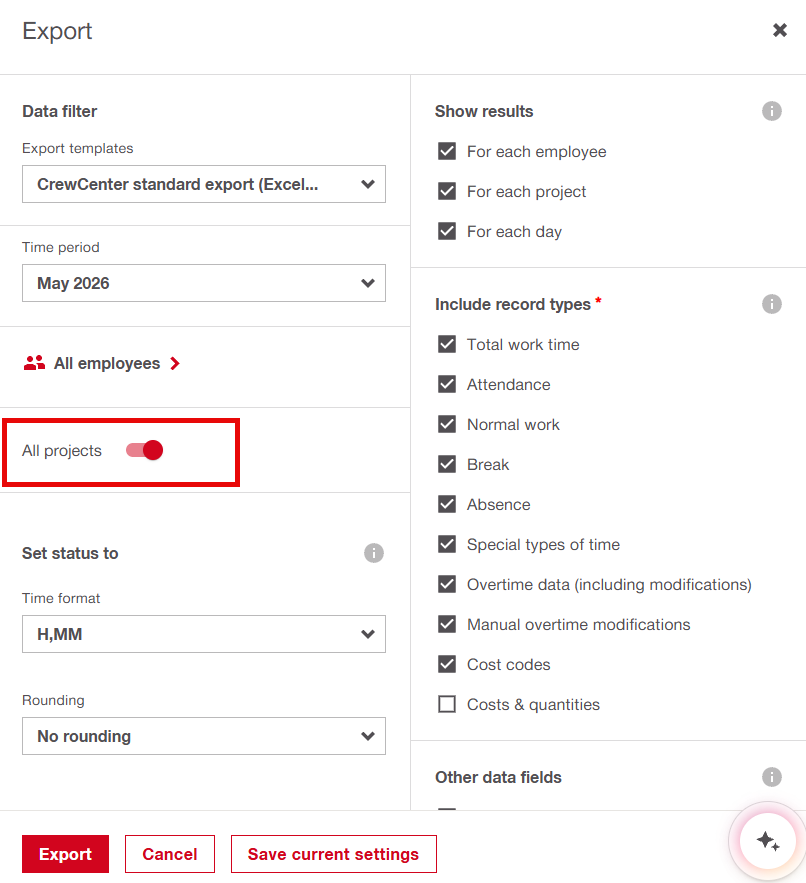Click the Include record types info icon
The width and height of the screenshot is (806, 883).
(x=771, y=304)
